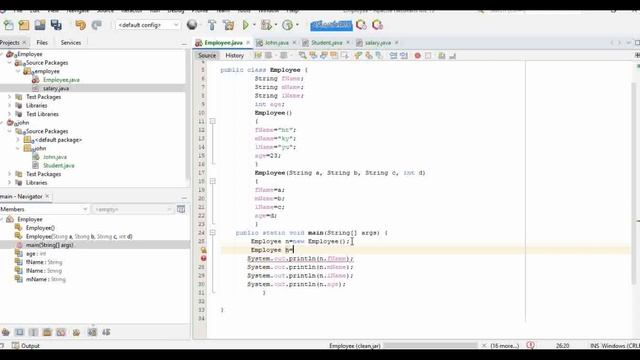Click the last icon on the main toolbar
Image resolution: width=640 pixels, height=360 pixels.
378,25
